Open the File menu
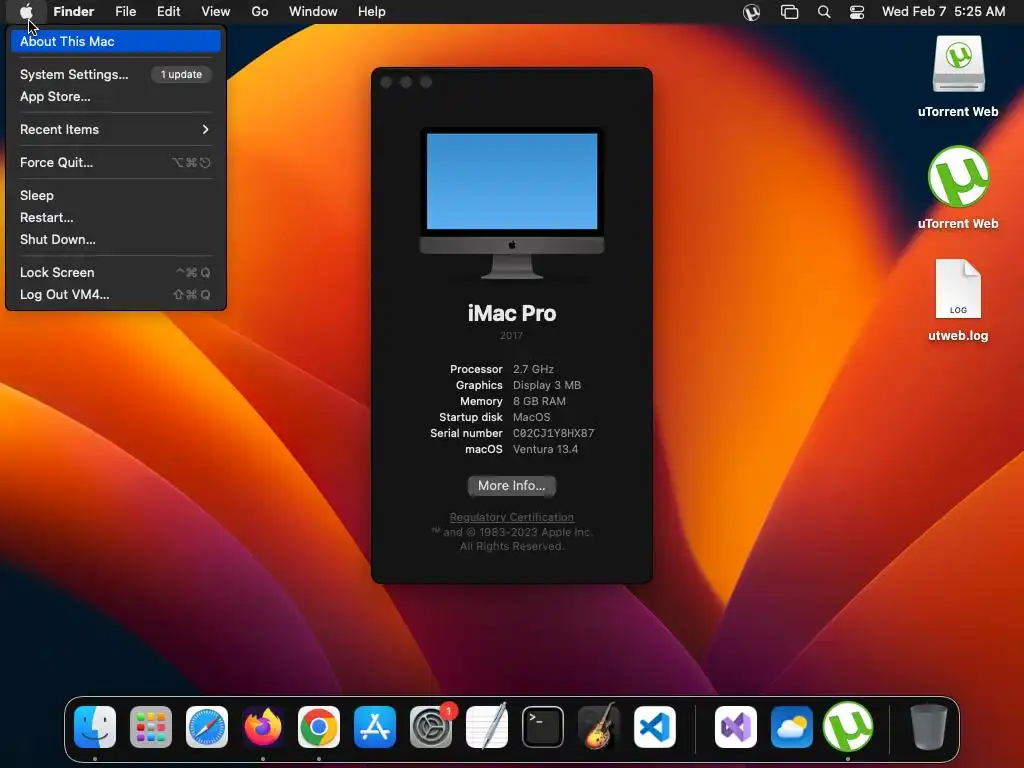1024x768 pixels. click(125, 12)
